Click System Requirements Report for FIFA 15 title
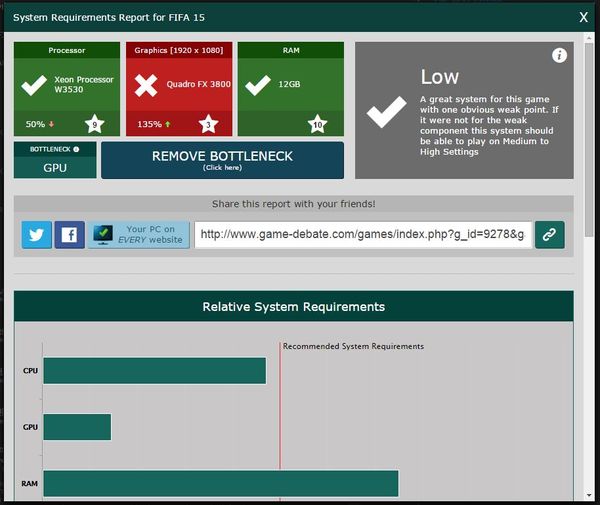 pyautogui.click(x=109, y=18)
